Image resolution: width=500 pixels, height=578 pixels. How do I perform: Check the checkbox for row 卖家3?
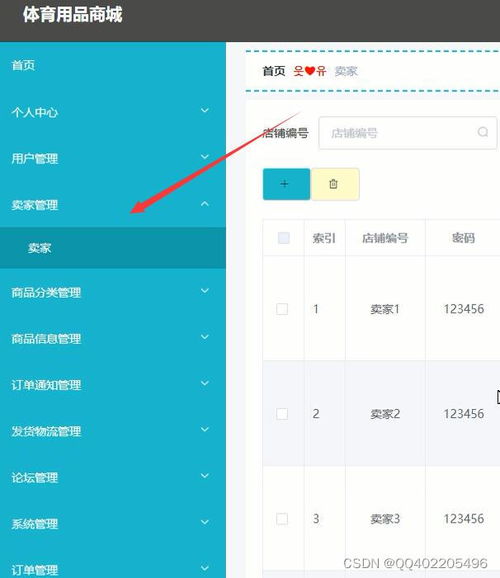point(282,519)
